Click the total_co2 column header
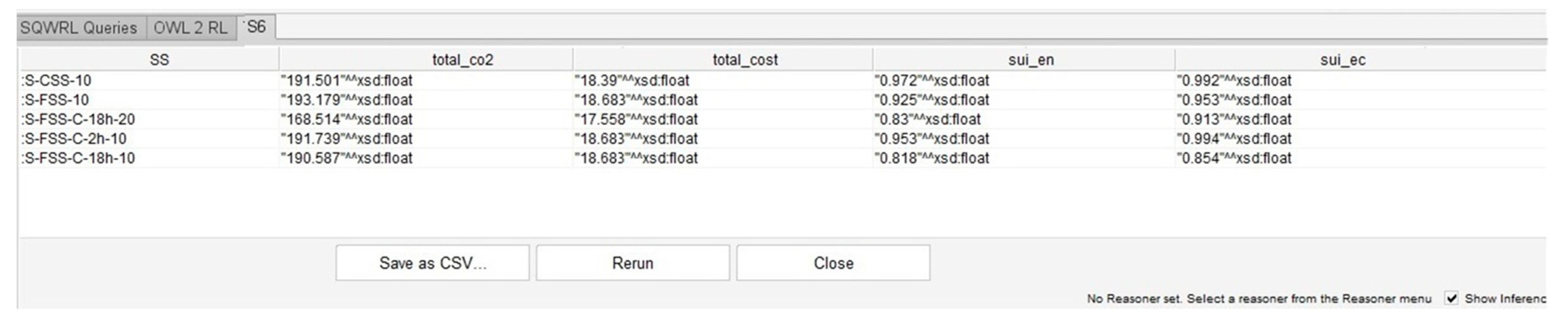Image resolution: width=1568 pixels, height=321 pixels. pos(462,60)
